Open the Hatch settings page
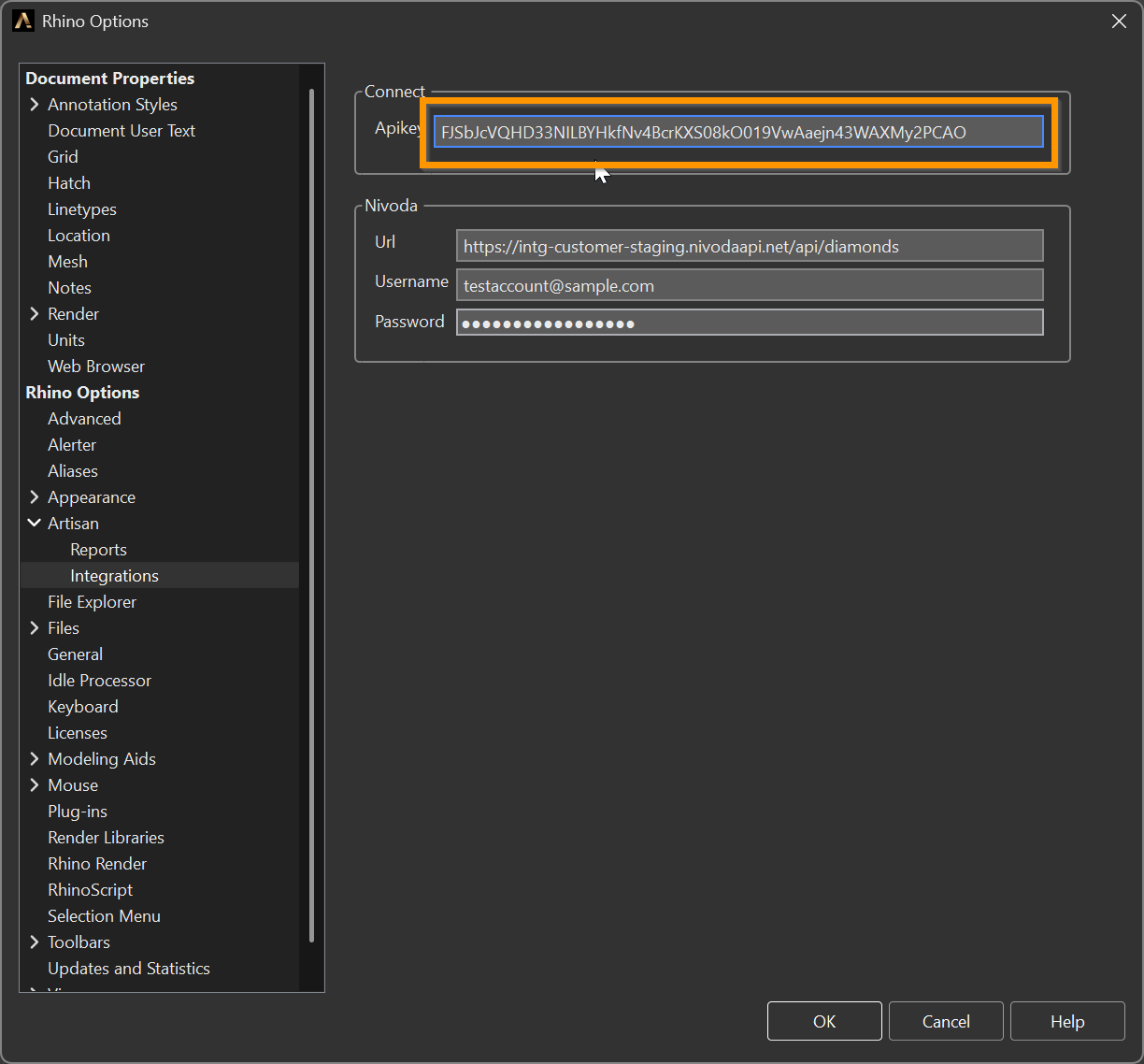Screen dimensions: 1144x1064 click(69, 183)
